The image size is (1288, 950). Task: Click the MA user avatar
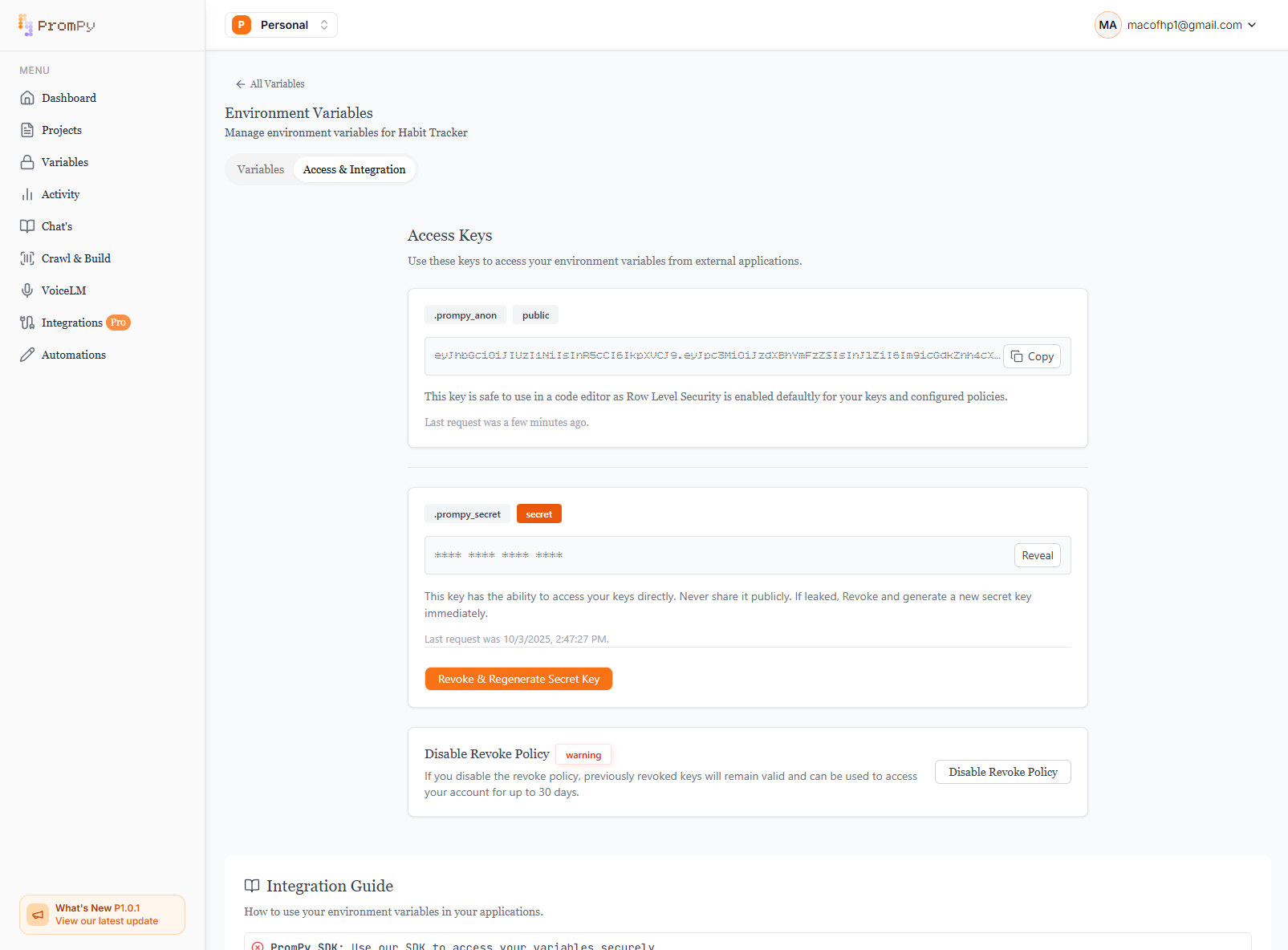1108,25
